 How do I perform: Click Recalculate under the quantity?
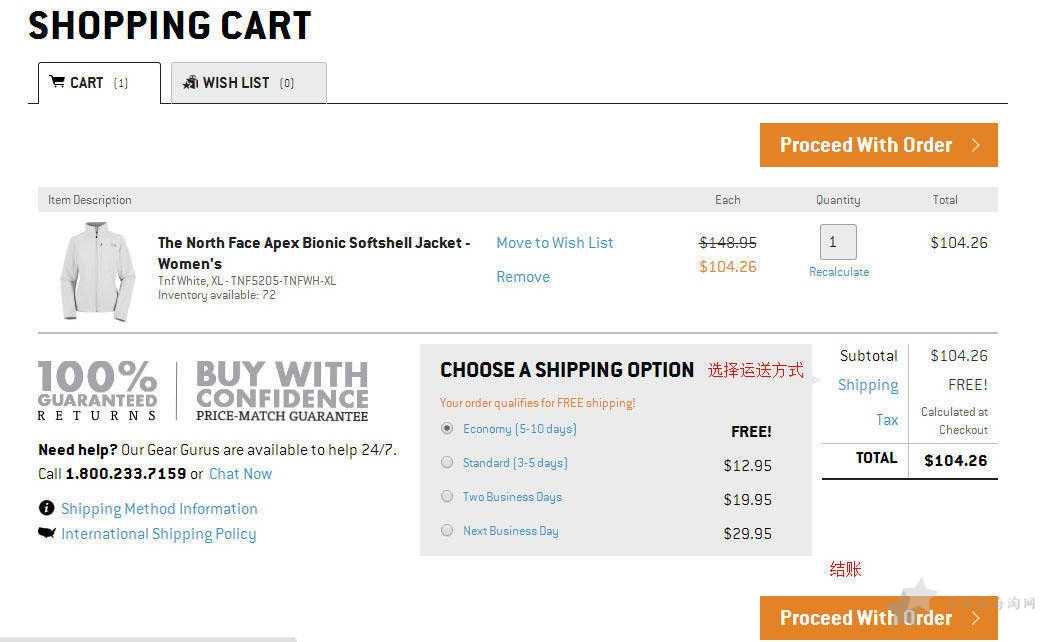click(839, 272)
